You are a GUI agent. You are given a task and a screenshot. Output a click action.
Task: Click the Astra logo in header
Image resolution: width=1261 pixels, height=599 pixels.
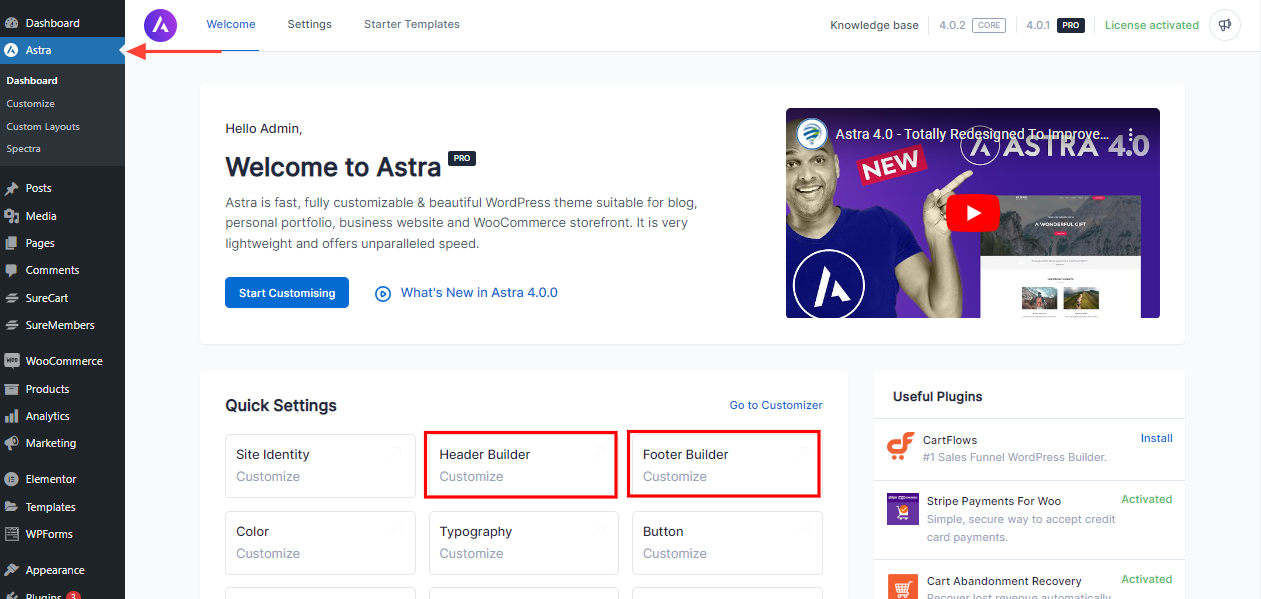[x=160, y=24]
